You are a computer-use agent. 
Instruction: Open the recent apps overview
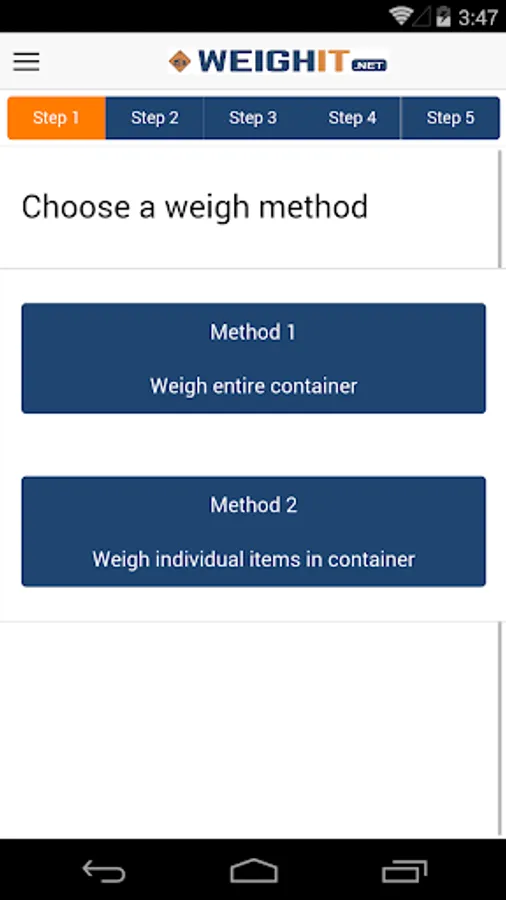[x=404, y=871]
